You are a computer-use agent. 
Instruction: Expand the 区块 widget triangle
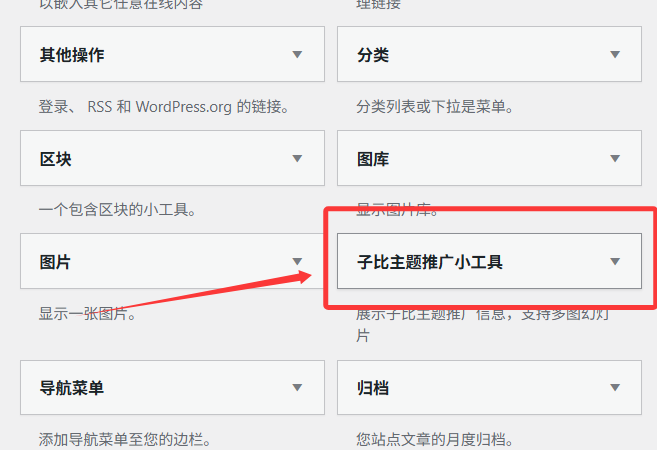[297, 159]
